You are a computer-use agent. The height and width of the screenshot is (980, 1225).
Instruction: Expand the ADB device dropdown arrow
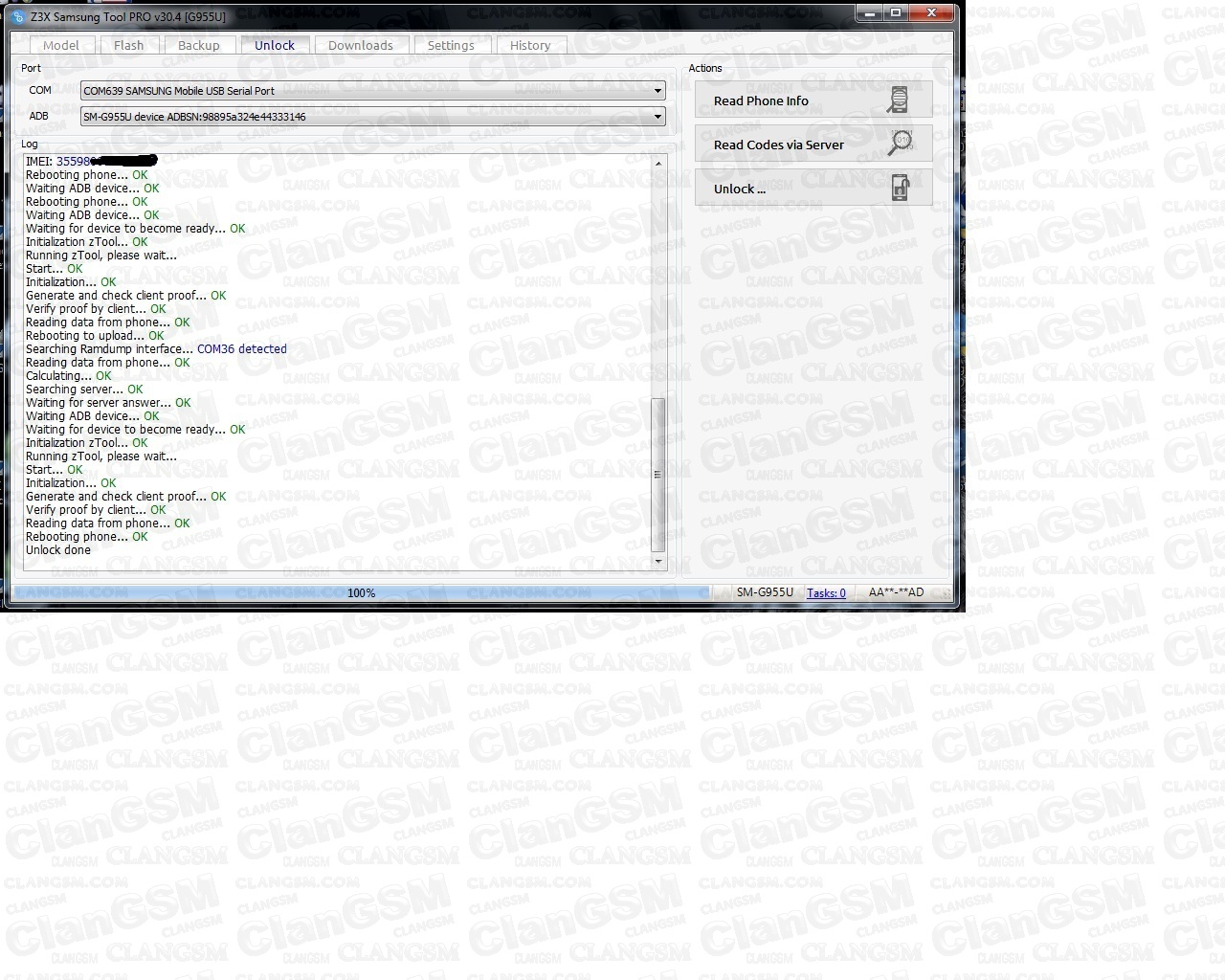point(657,117)
